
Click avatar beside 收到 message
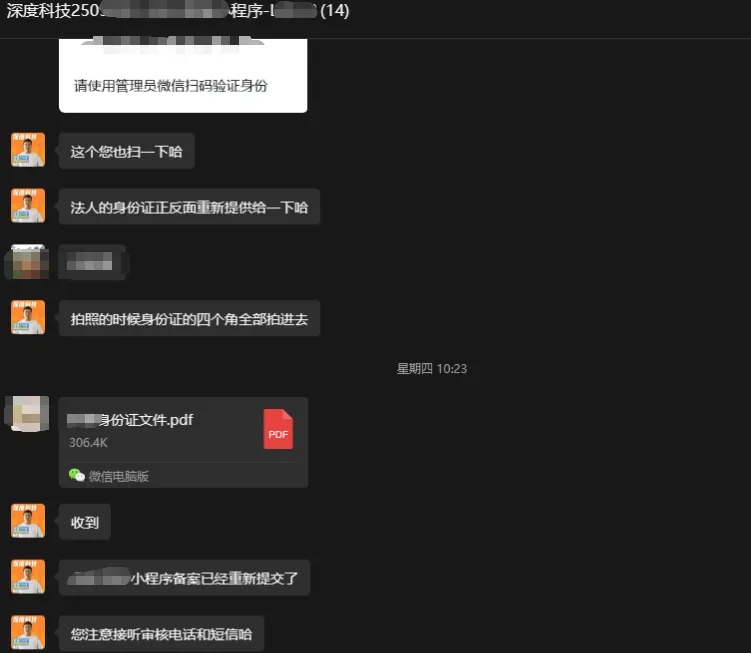[28, 521]
